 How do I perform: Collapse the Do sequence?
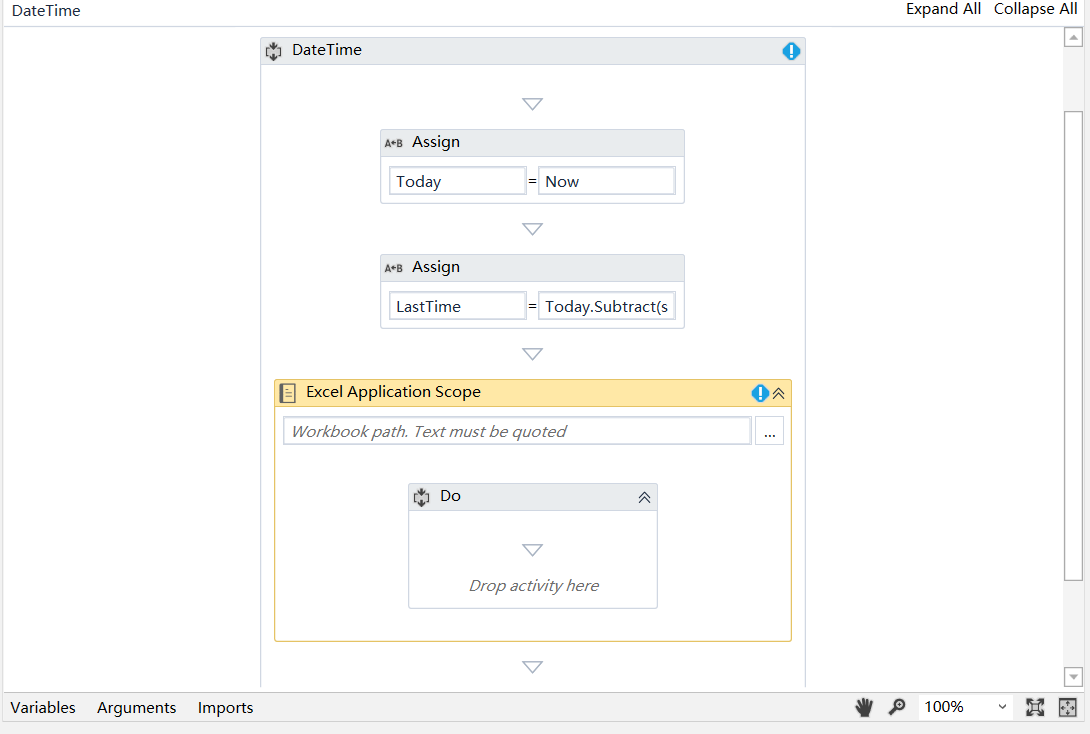(x=645, y=497)
